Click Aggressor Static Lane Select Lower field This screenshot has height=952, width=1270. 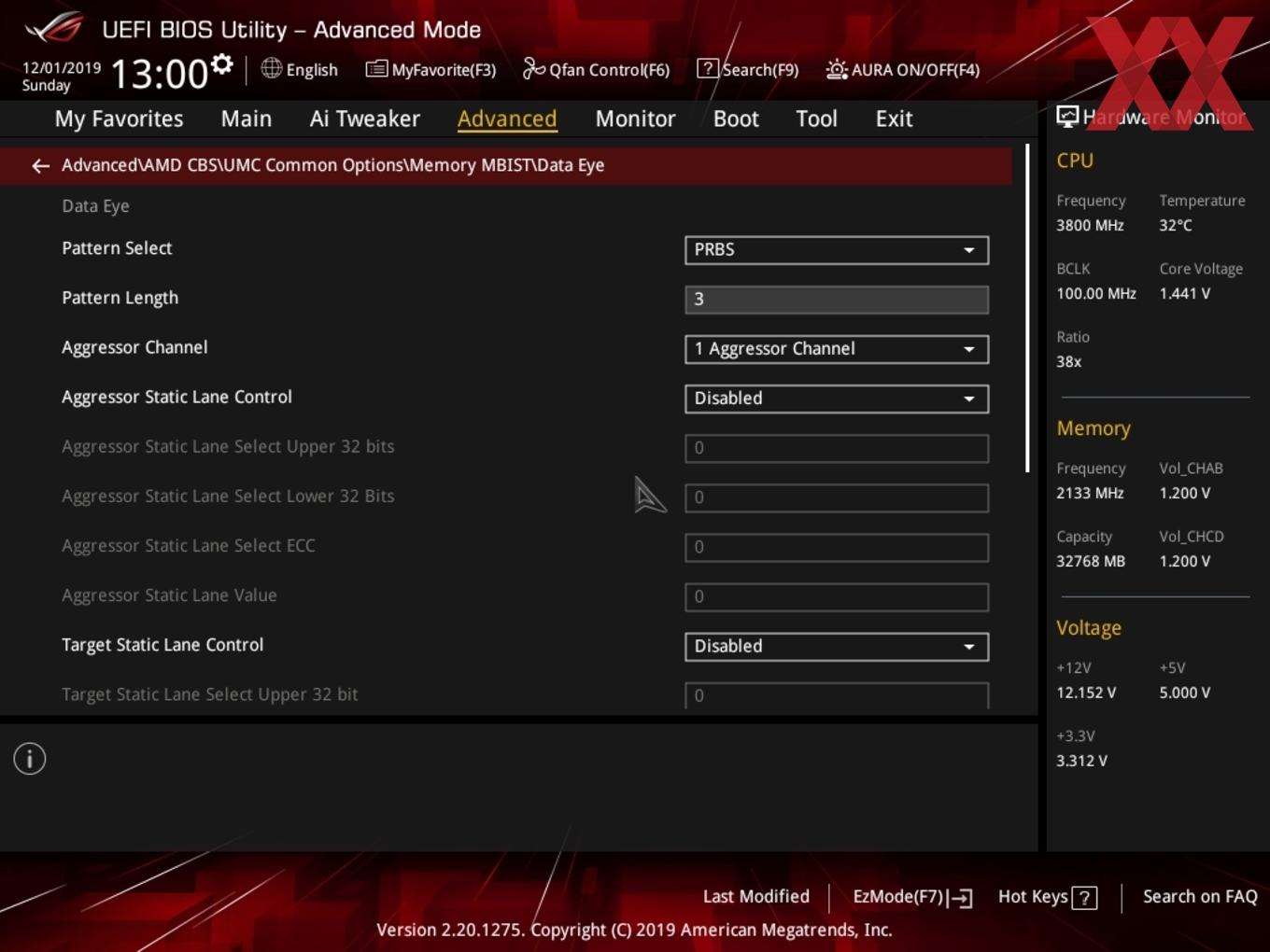click(x=837, y=497)
